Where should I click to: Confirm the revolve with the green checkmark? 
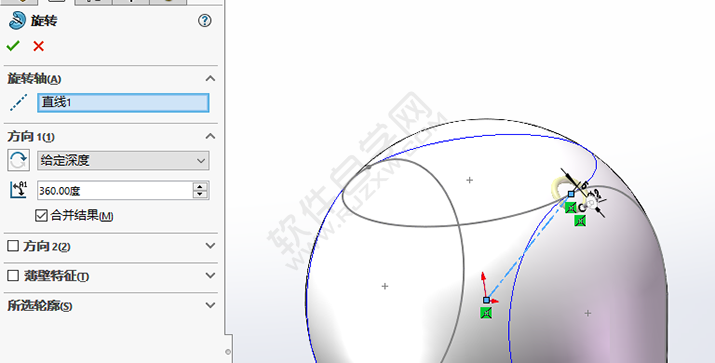point(13,46)
